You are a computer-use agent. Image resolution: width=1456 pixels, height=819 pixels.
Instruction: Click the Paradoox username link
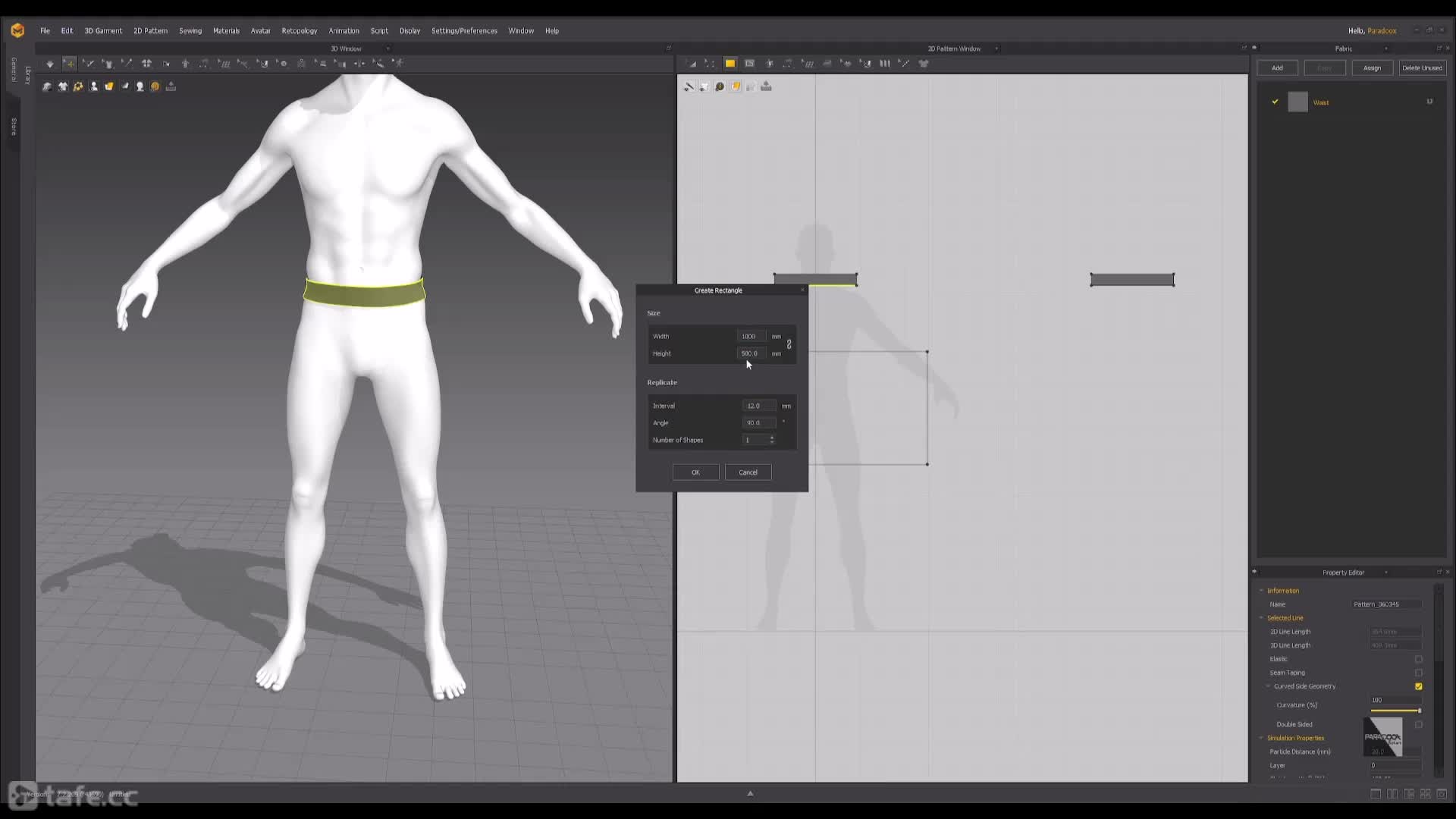point(1382,31)
